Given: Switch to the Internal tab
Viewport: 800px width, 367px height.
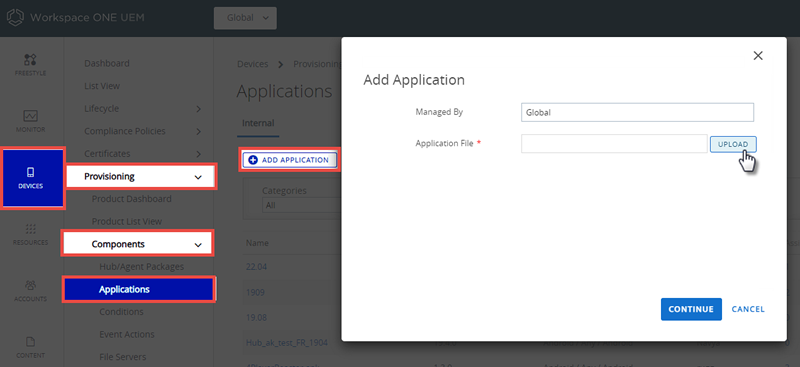Looking at the screenshot, I should pyautogui.click(x=258, y=123).
